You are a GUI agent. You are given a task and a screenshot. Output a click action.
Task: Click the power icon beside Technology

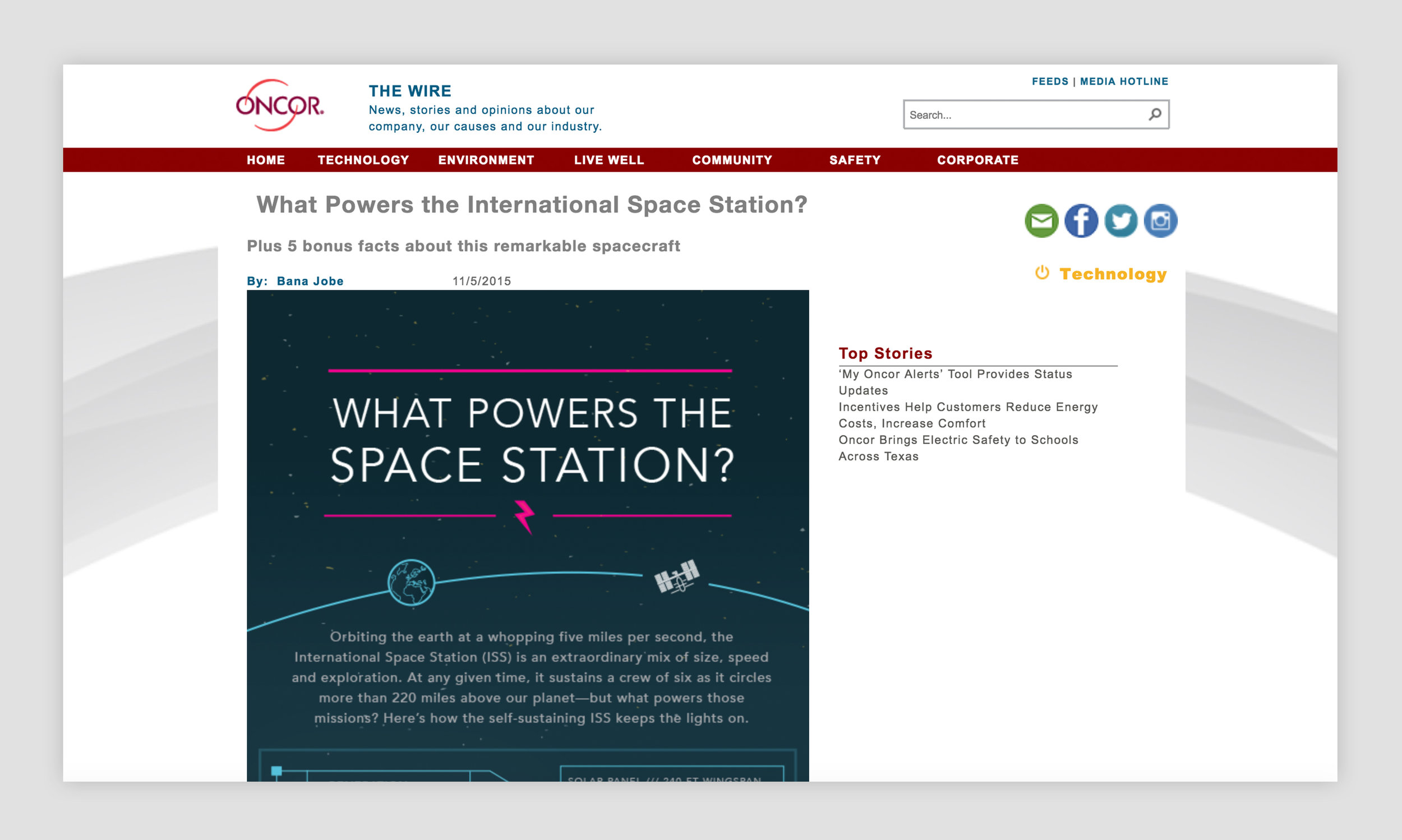[x=1042, y=274]
